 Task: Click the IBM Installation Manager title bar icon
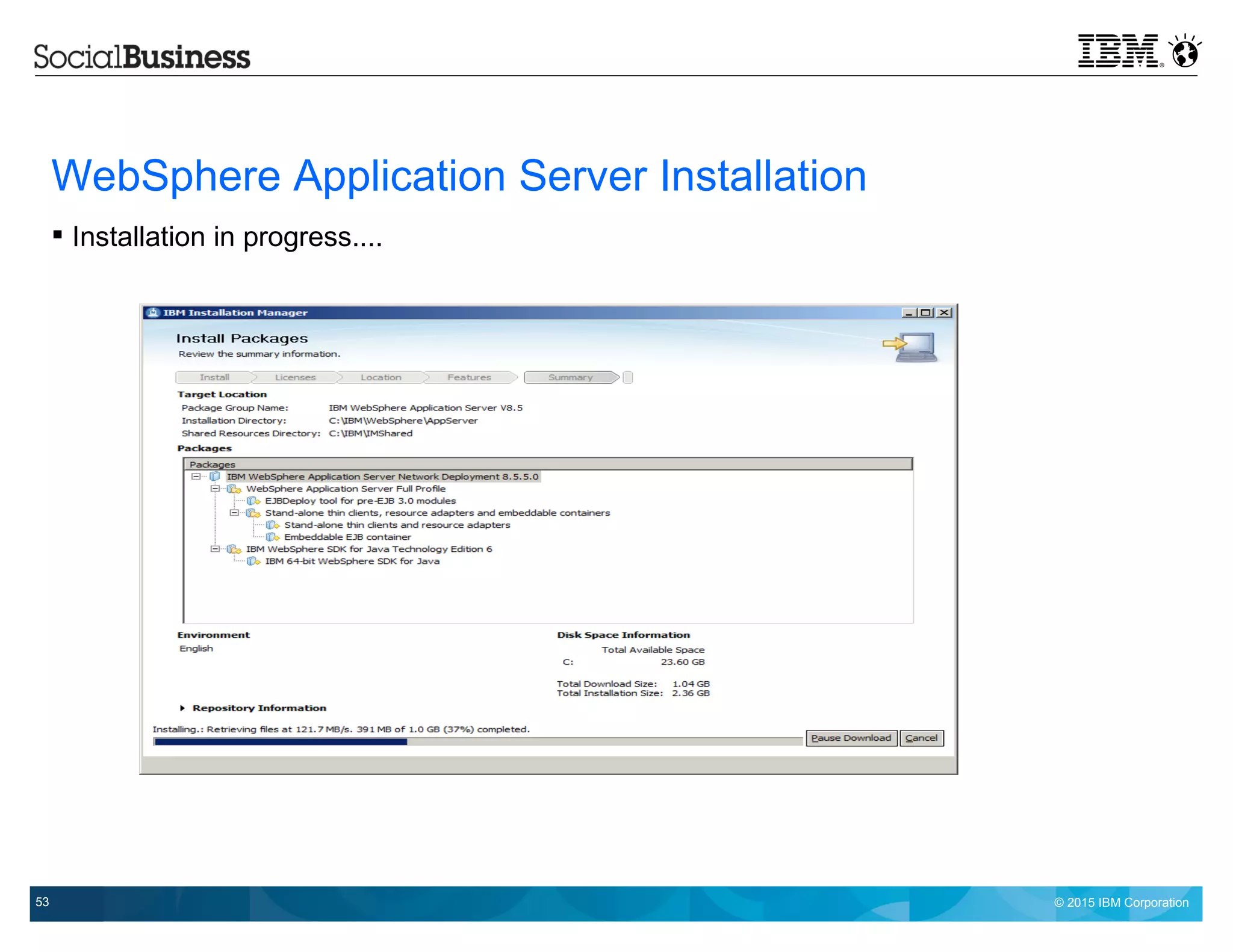click(x=153, y=312)
